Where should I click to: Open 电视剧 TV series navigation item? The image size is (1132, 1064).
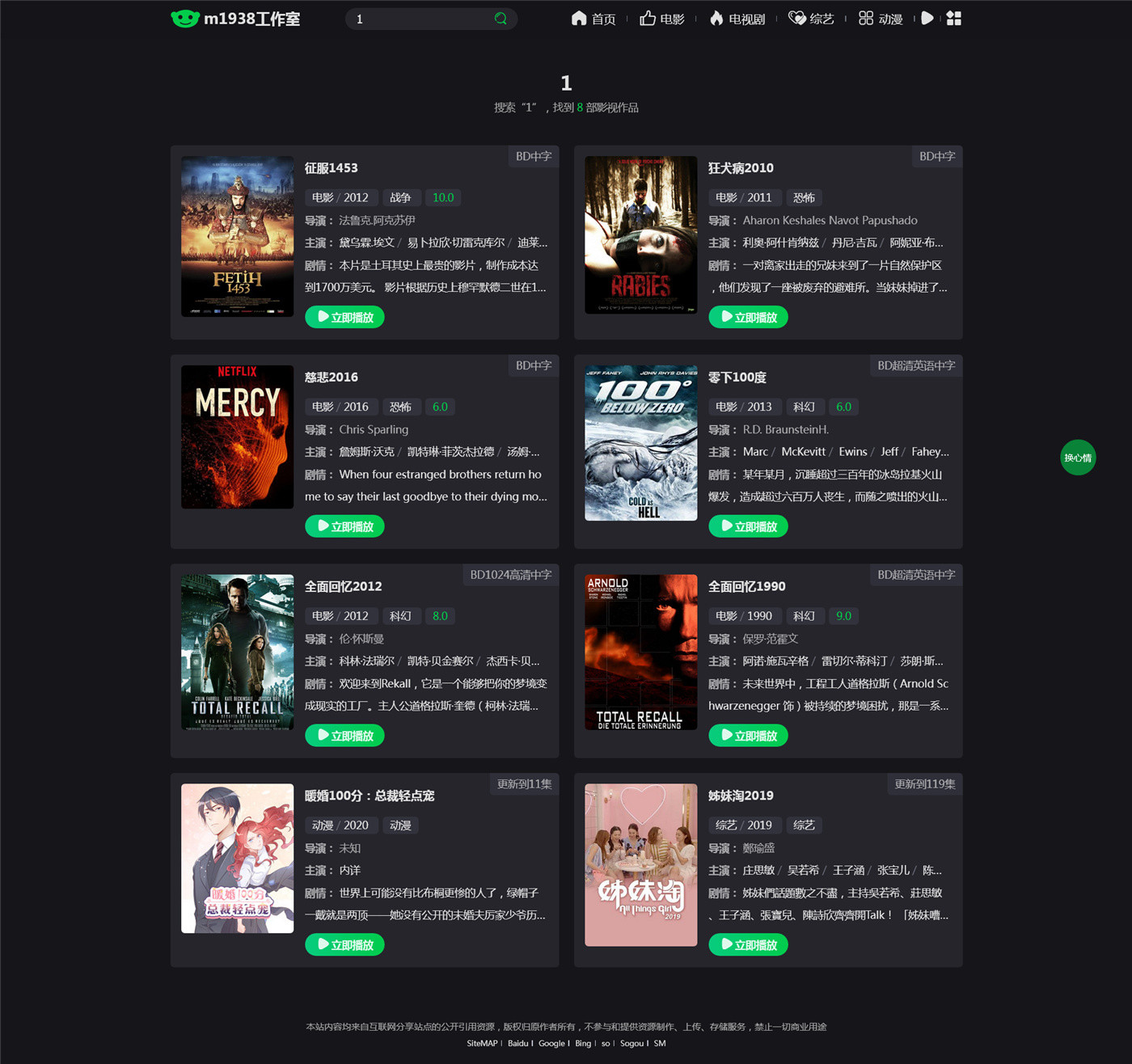click(x=737, y=19)
